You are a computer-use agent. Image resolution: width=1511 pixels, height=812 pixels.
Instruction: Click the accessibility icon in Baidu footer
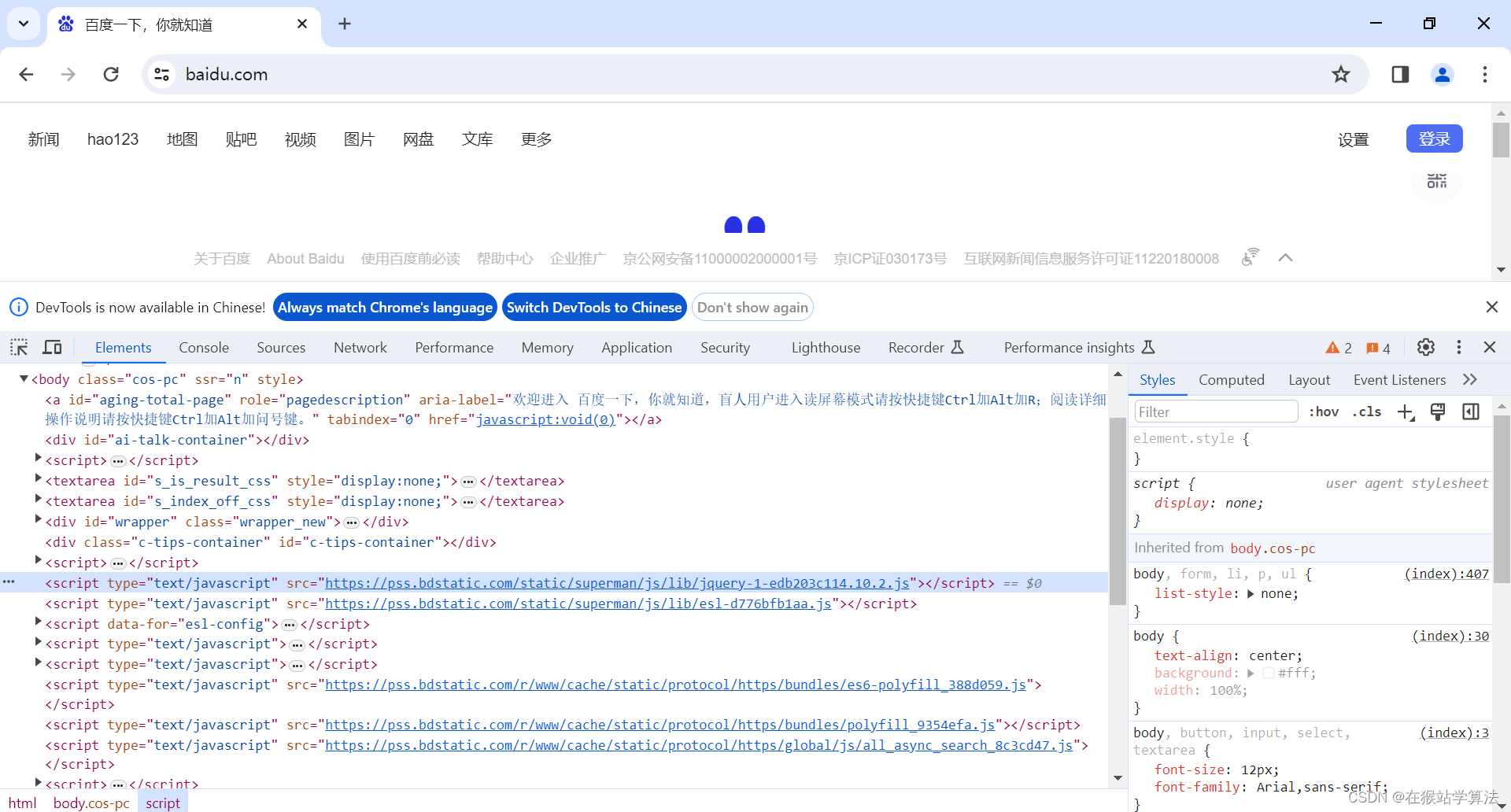(1250, 257)
